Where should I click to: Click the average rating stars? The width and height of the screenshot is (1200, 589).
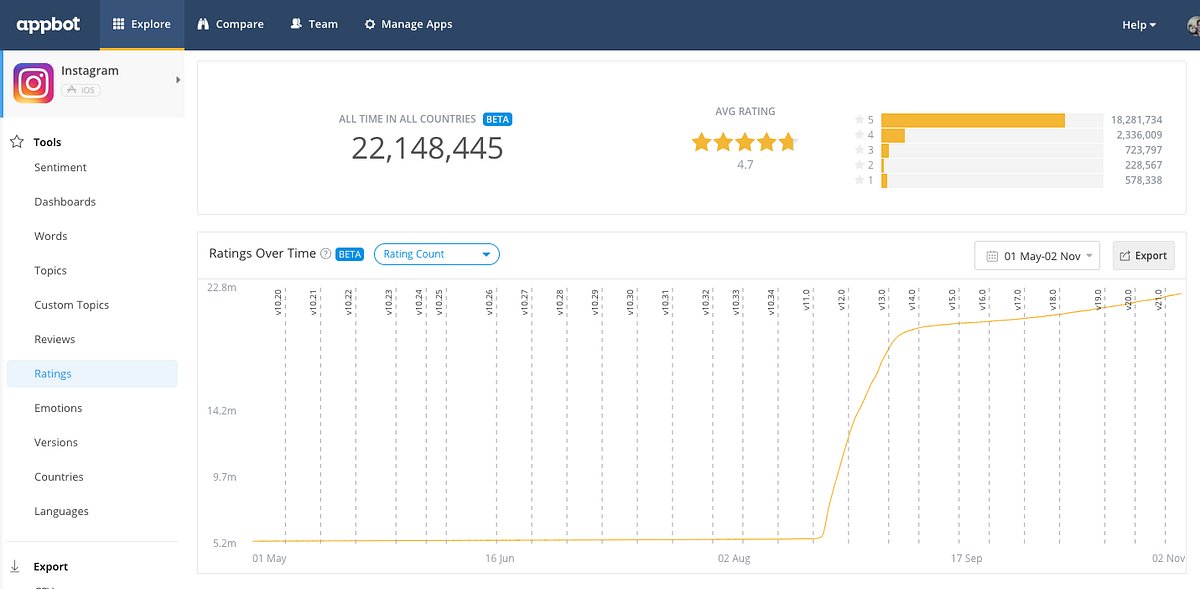pyautogui.click(x=744, y=142)
